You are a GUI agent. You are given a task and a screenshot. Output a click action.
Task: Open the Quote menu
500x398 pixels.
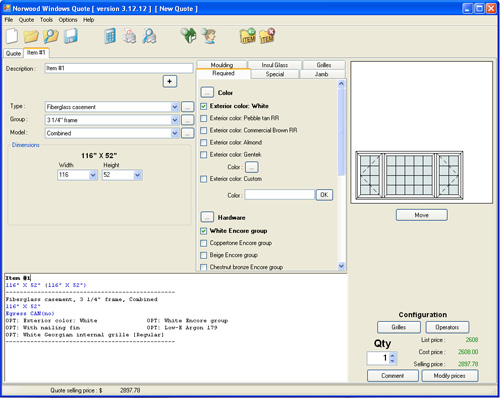26,20
